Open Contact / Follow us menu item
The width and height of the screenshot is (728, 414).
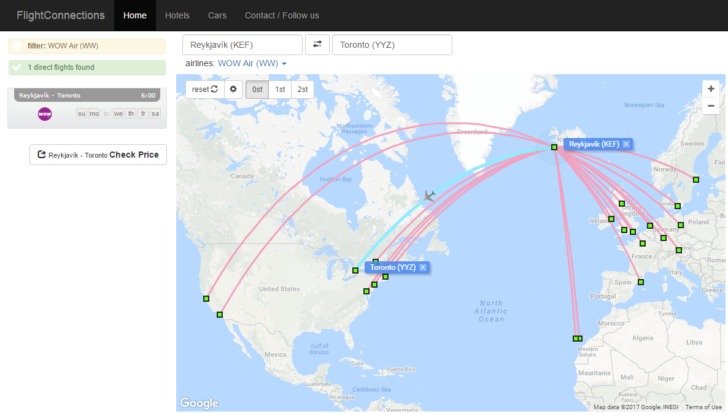(282, 15)
